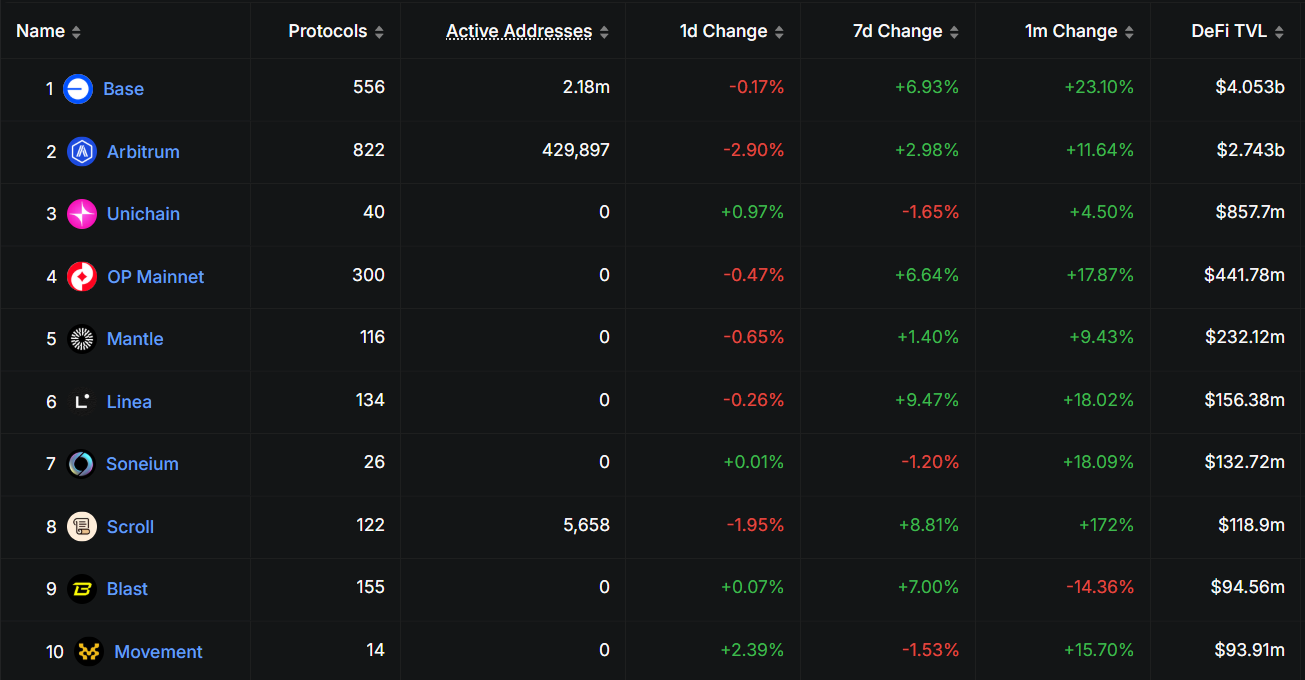
Task: Click the Unichain pink logo icon
Action: [x=82, y=214]
